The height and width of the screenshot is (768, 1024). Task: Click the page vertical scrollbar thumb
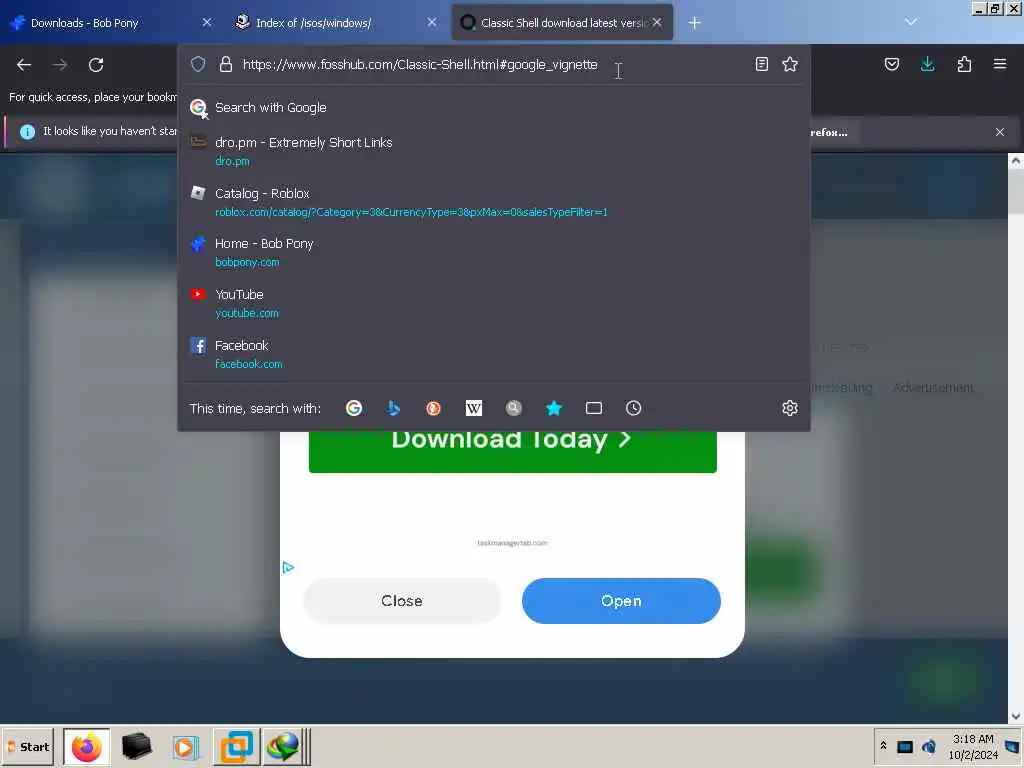[1016, 191]
